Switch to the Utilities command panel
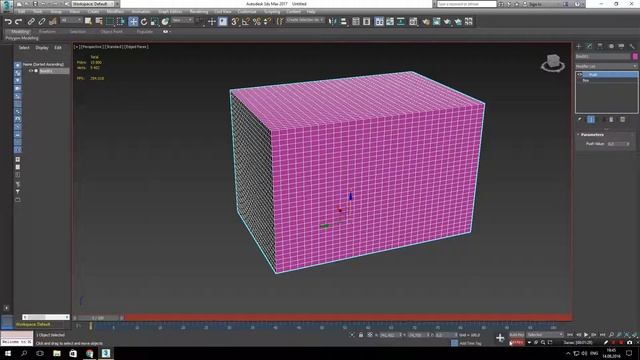Image resolution: width=640 pixels, height=360 pixels. pyautogui.click(x=632, y=47)
